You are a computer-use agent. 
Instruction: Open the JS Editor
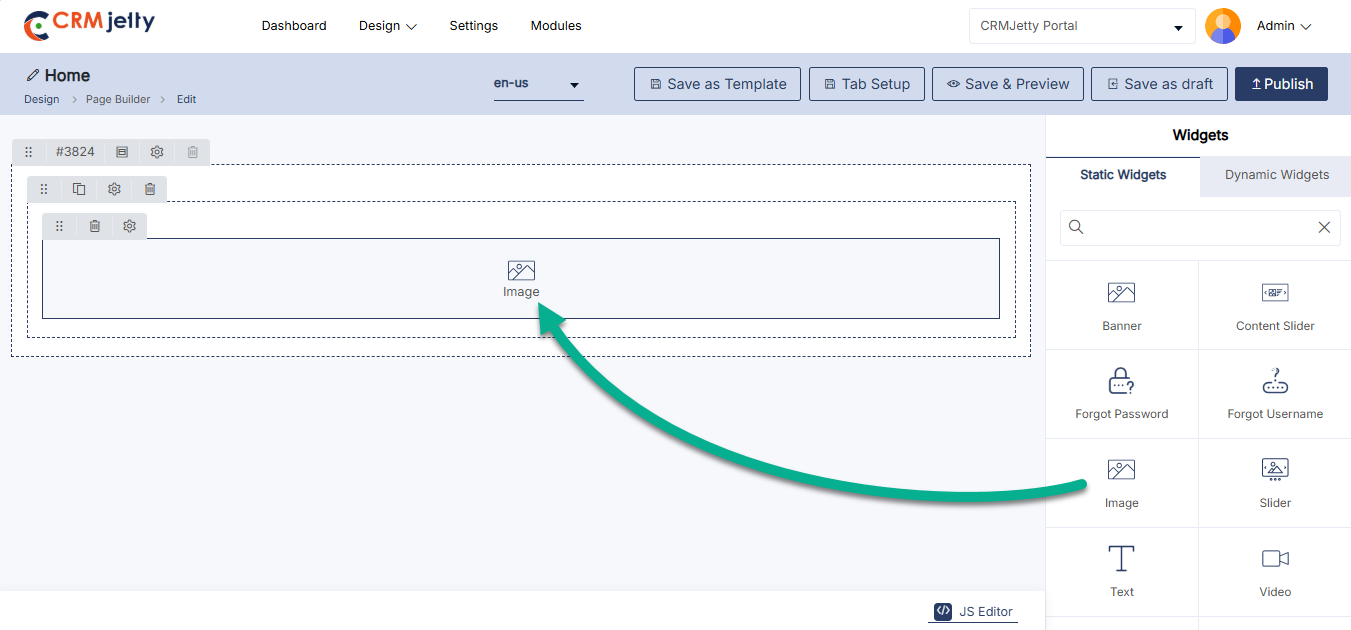[x=973, y=611]
